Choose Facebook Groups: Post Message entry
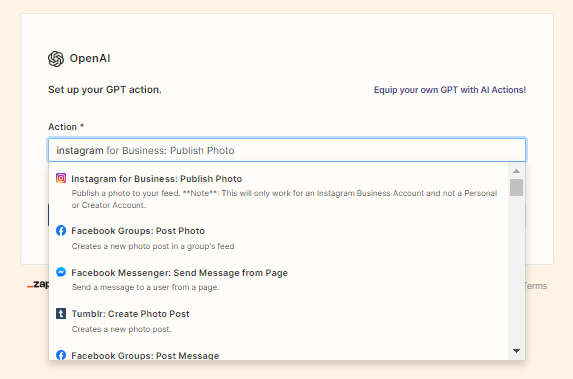Screen dimensions: 573x379 pos(278,355)
